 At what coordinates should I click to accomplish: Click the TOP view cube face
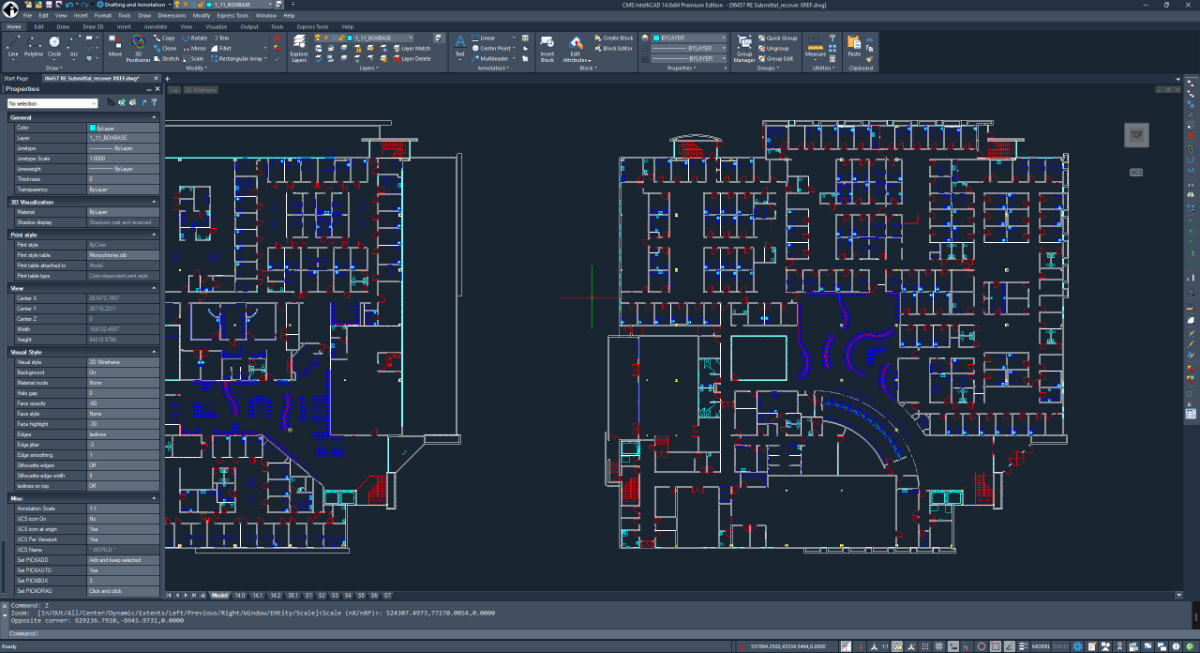1136,134
